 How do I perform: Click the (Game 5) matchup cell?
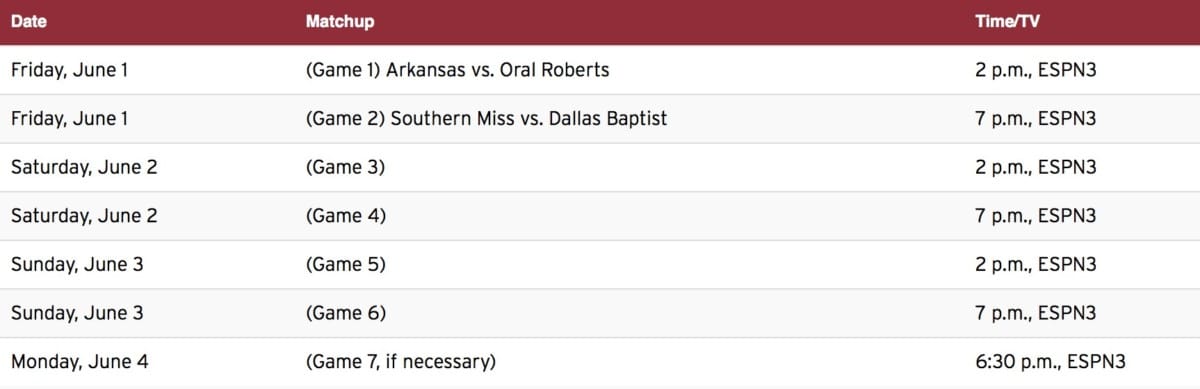[x=345, y=265]
